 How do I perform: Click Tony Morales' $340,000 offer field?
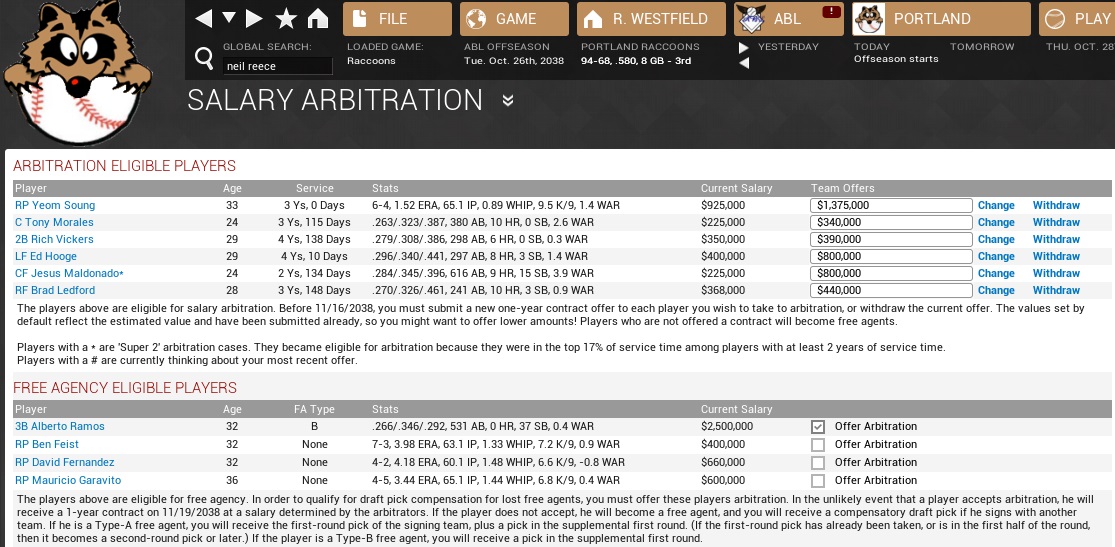click(891, 222)
